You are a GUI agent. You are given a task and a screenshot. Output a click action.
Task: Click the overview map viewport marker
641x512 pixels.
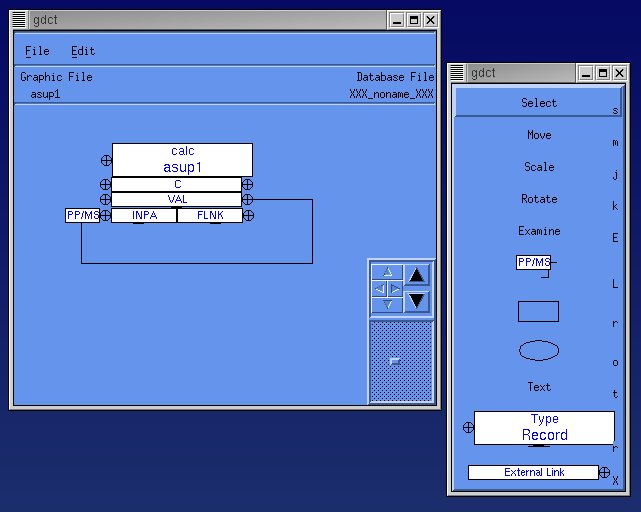[395, 362]
